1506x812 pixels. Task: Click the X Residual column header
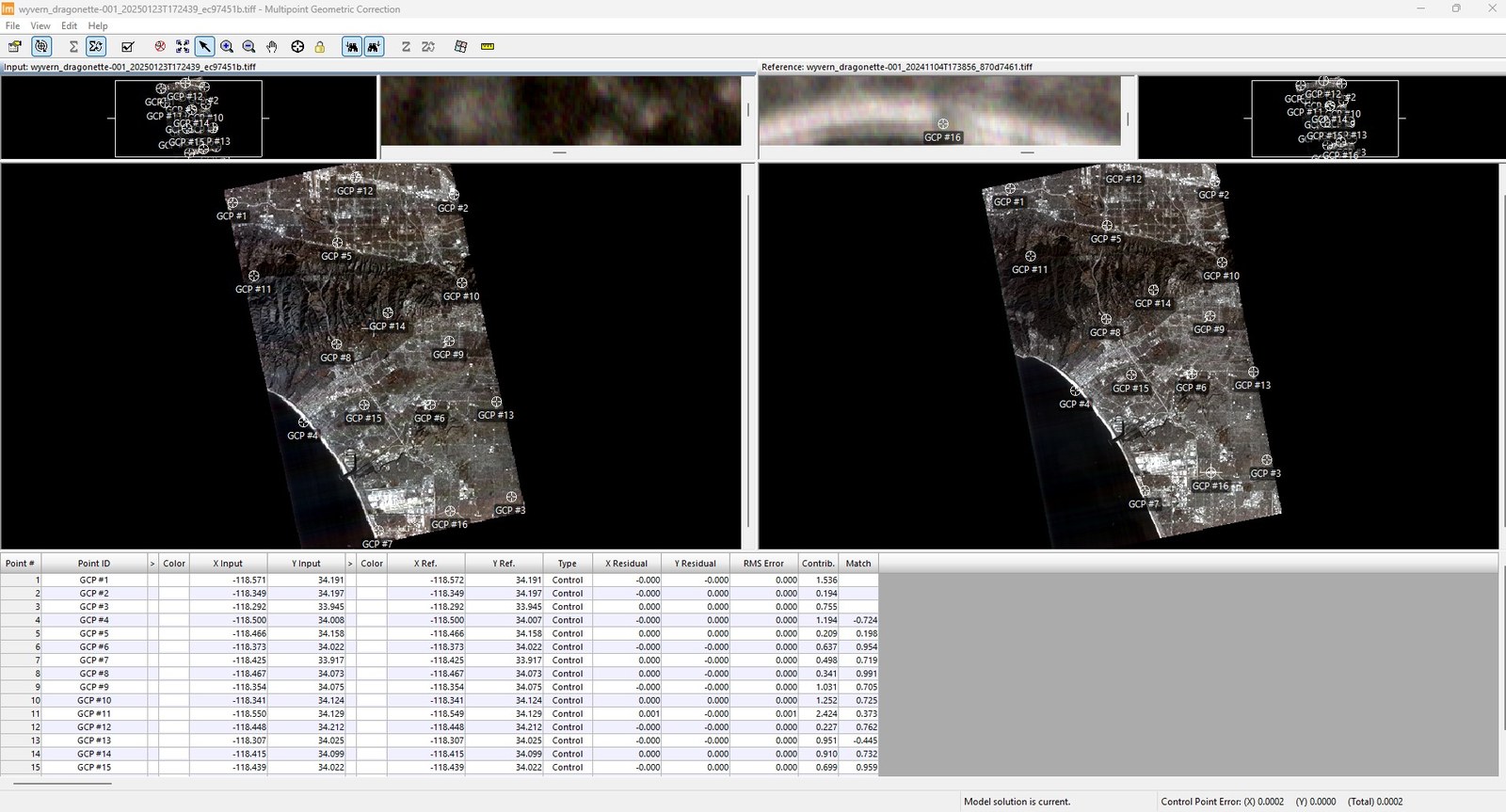tap(627, 564)
